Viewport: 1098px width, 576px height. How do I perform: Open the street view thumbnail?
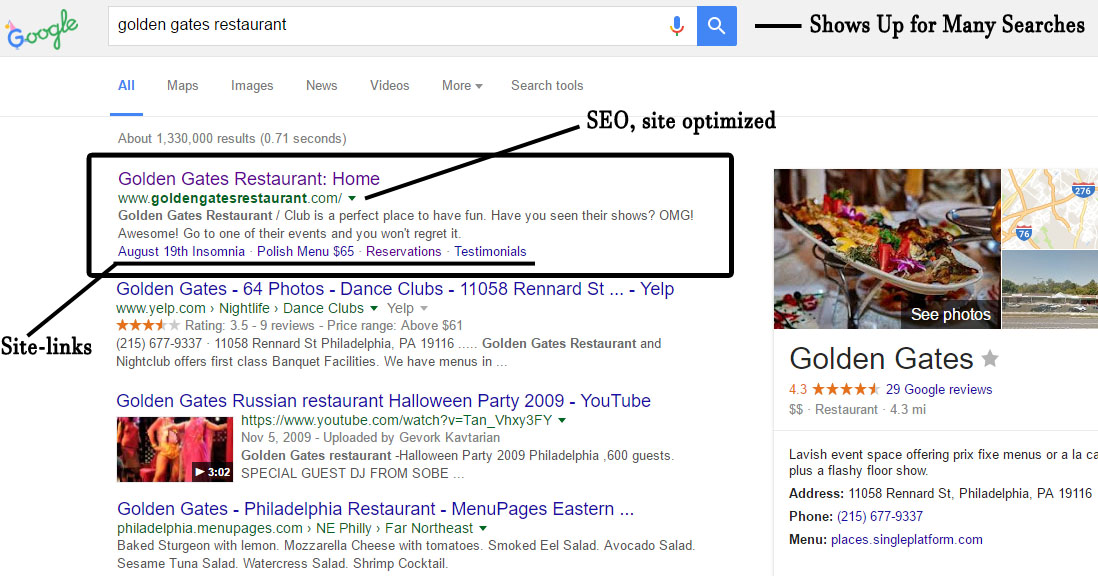click(x=1050, y=289)
